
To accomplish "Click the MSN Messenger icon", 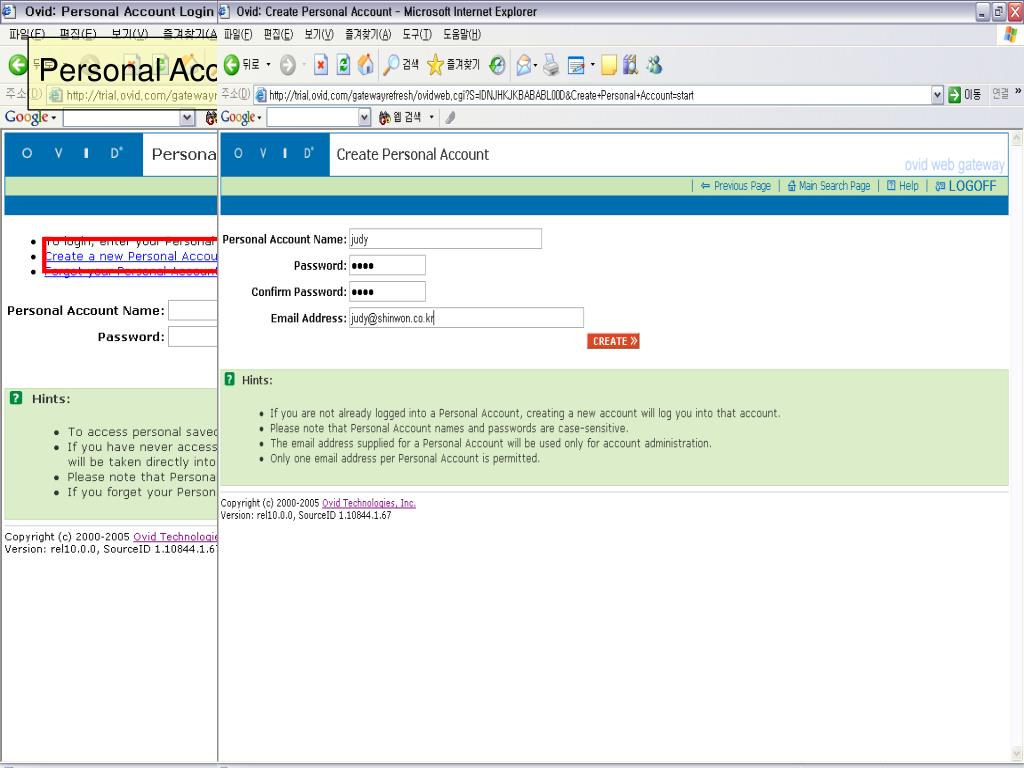I will (654, 65).
